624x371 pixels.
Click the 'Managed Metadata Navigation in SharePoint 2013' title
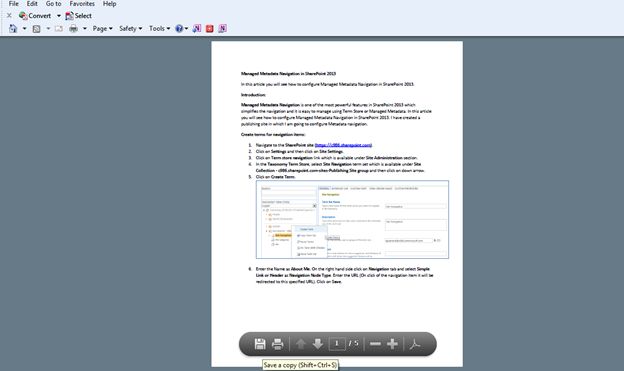click(289, 74)
